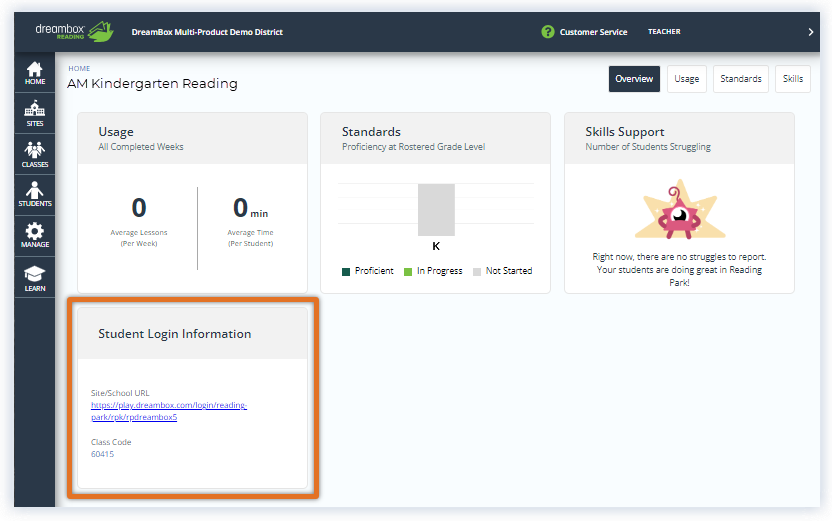
Task: Open the Customer Service link
Action: coord(593,32)
